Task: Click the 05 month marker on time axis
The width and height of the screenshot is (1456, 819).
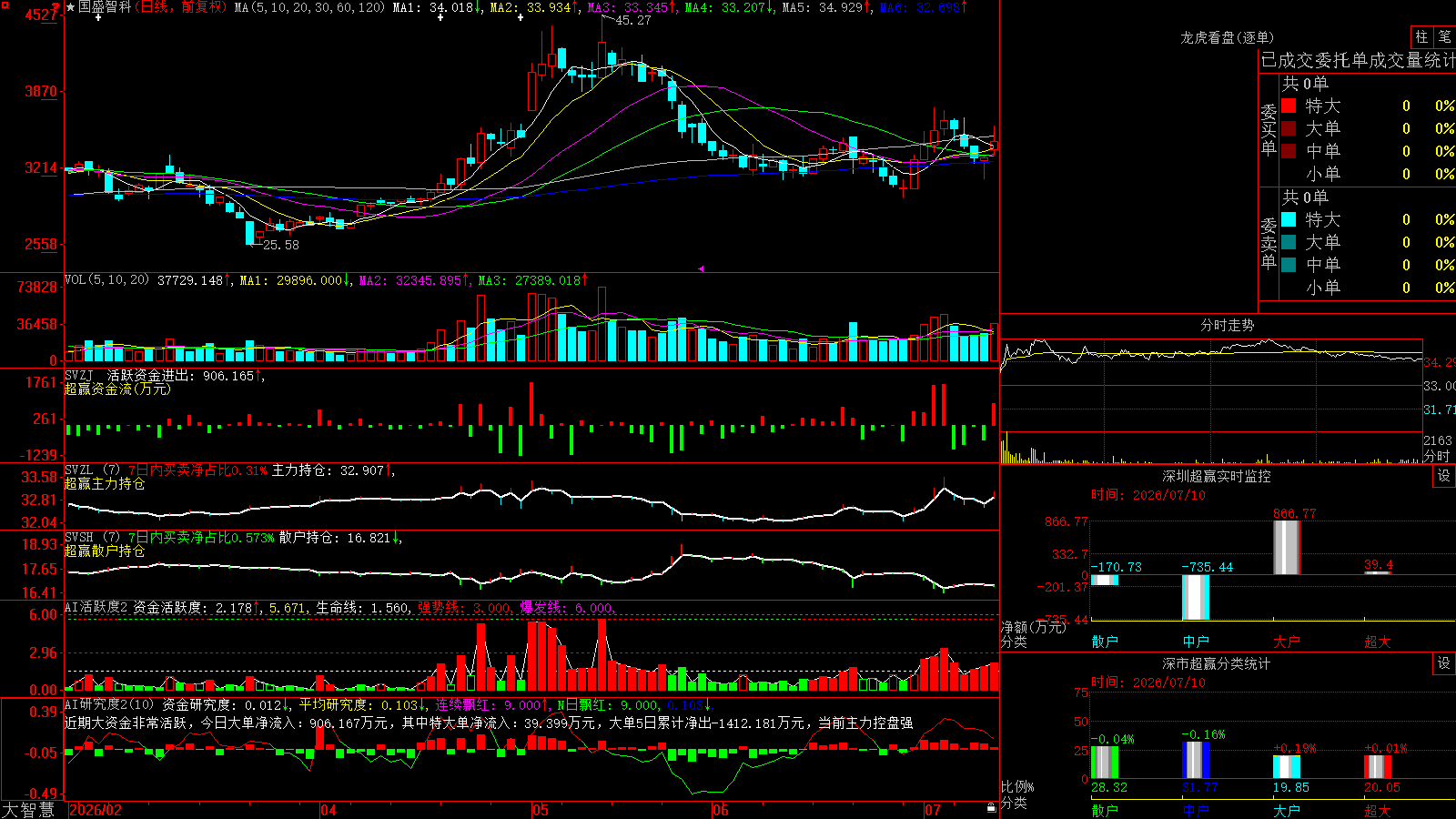Action: pos(541,810)
